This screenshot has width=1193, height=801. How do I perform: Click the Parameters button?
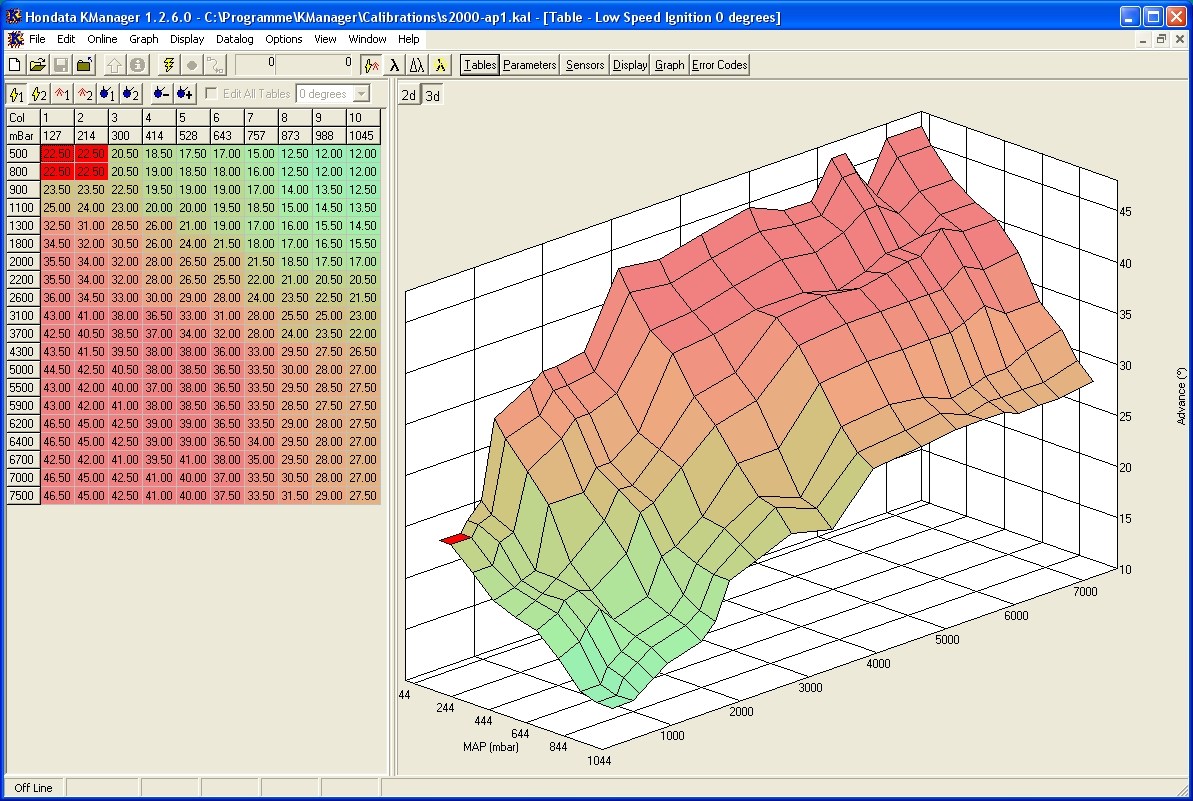(529, 65)
